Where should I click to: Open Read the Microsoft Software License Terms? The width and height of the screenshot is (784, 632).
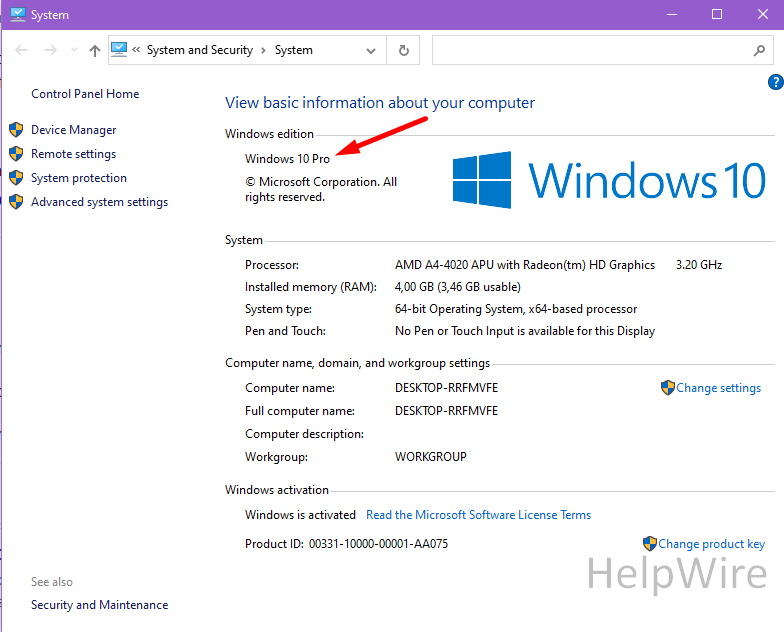point(478,515)
